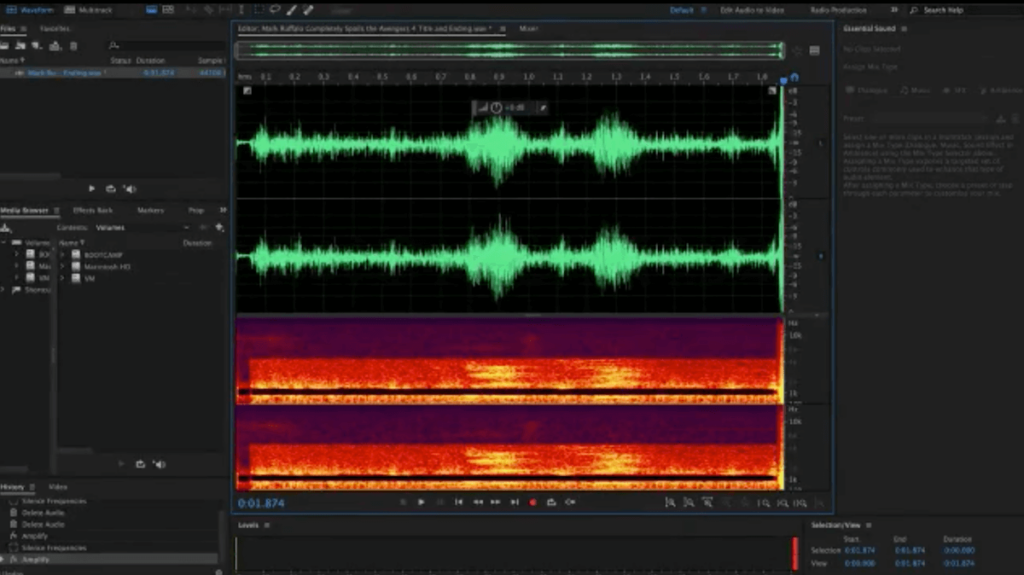The image size is (1024, 575).
Task: Open the Contents Volumes dropdown
Action: pyautogui.click(x=142, y=227)
